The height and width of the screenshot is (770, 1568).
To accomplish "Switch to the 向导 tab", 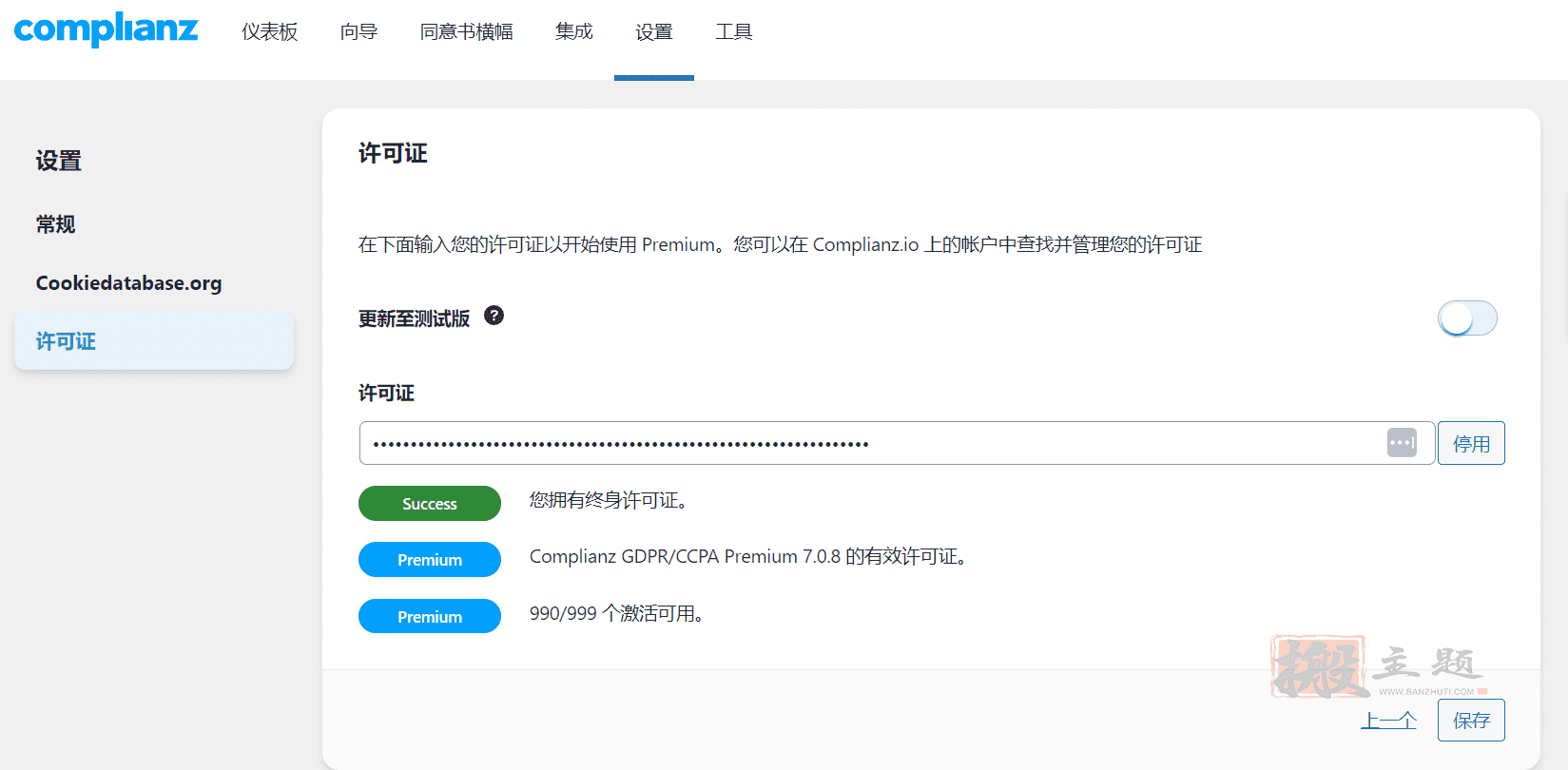I will (x=358, y=32).
